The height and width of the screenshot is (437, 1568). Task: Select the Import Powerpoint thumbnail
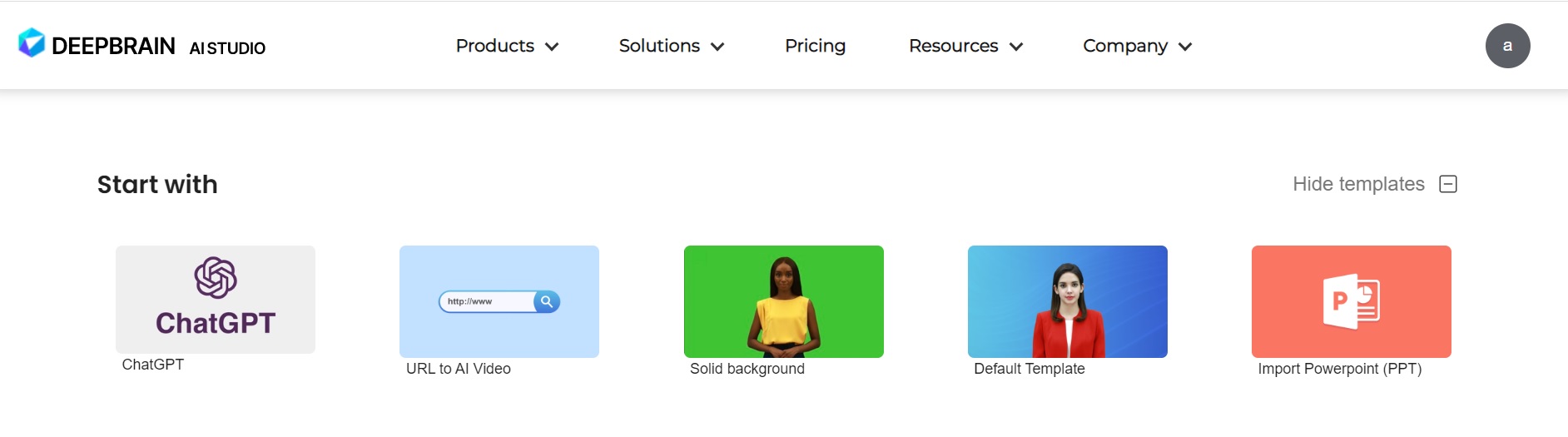pos(1352,301)
